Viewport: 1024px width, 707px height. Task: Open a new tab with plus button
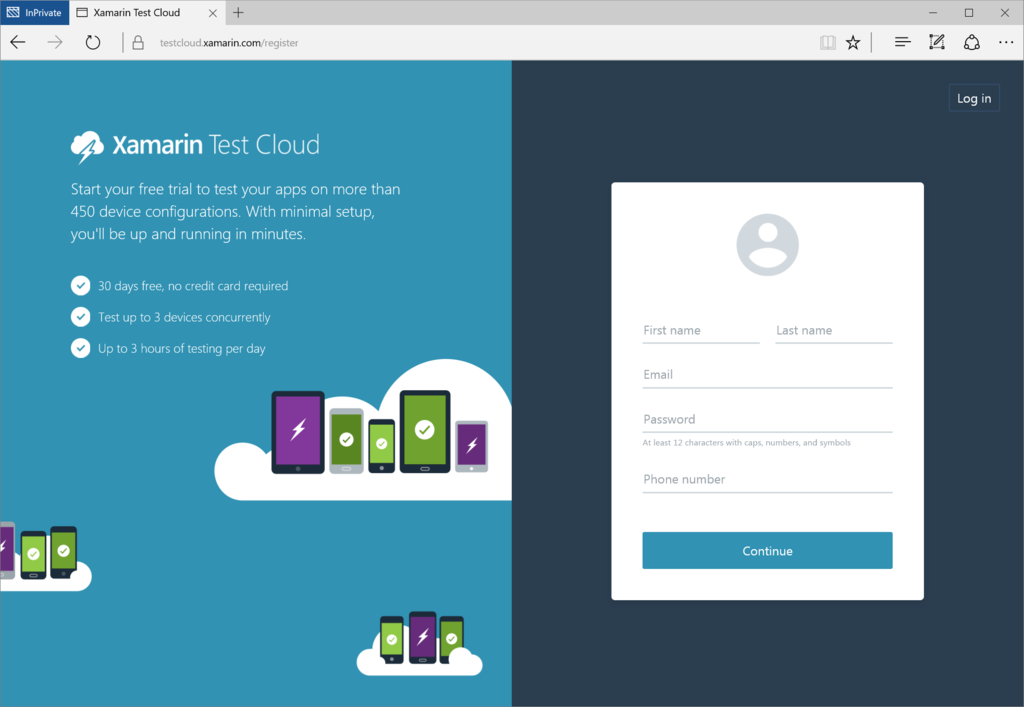[238, 12]
